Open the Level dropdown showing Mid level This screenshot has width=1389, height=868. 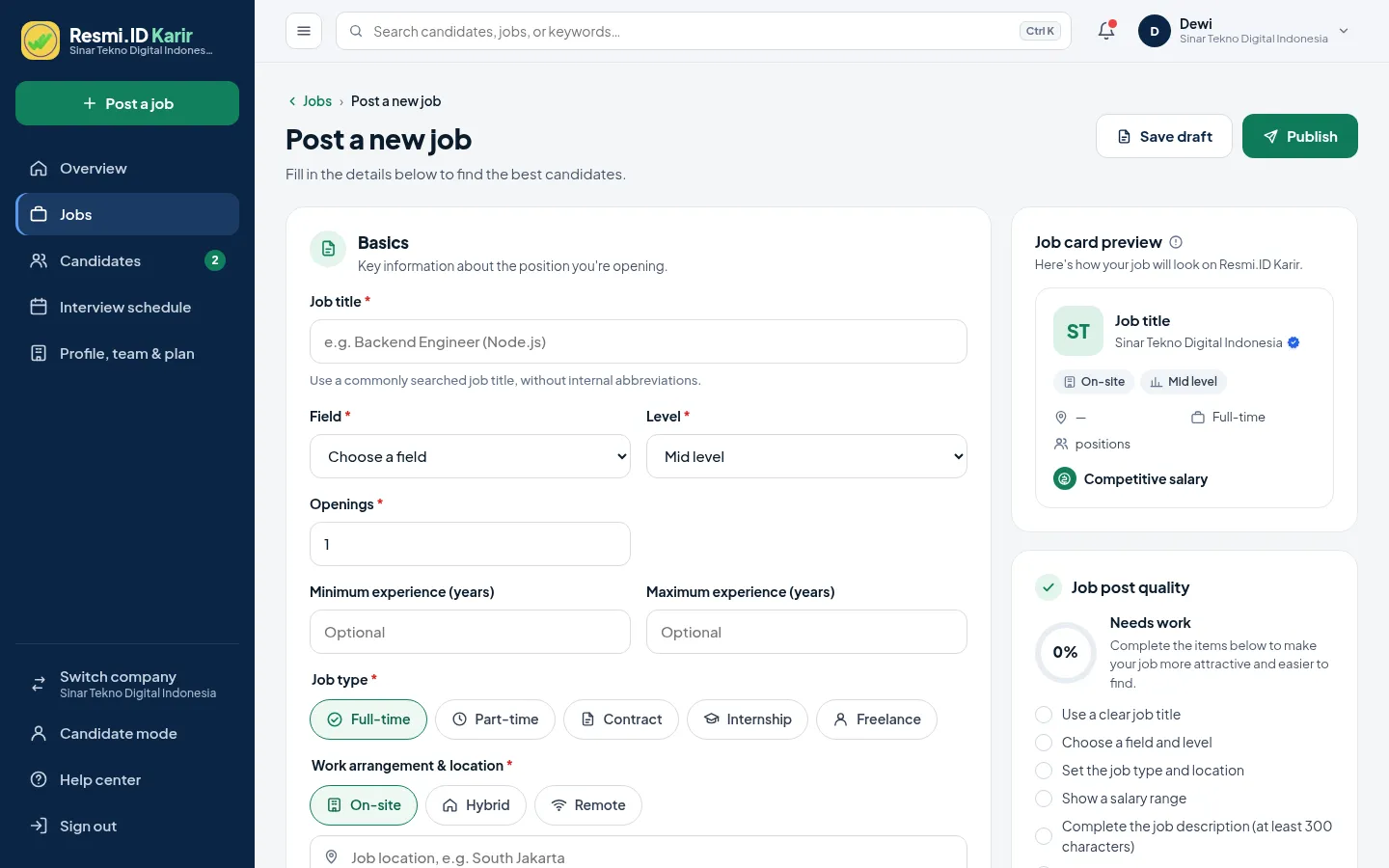[806, 456]
